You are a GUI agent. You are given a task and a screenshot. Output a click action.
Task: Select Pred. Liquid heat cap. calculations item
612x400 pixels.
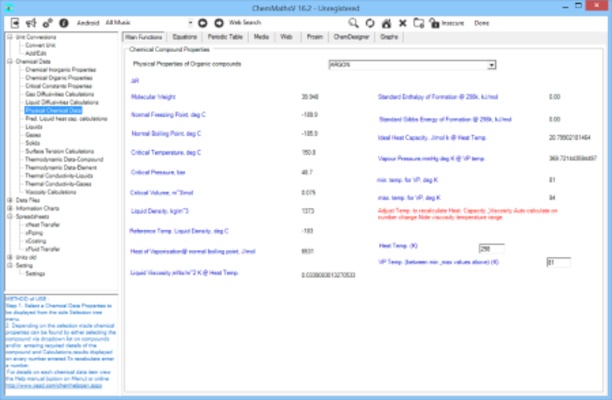(x=66, y=119)
